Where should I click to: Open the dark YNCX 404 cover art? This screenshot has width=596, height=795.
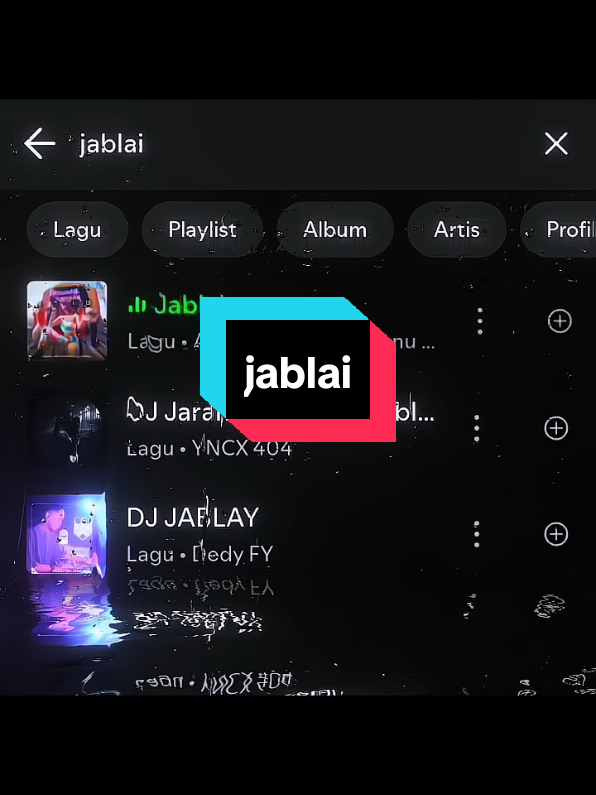pyautogui.click(x=67, y=428)
